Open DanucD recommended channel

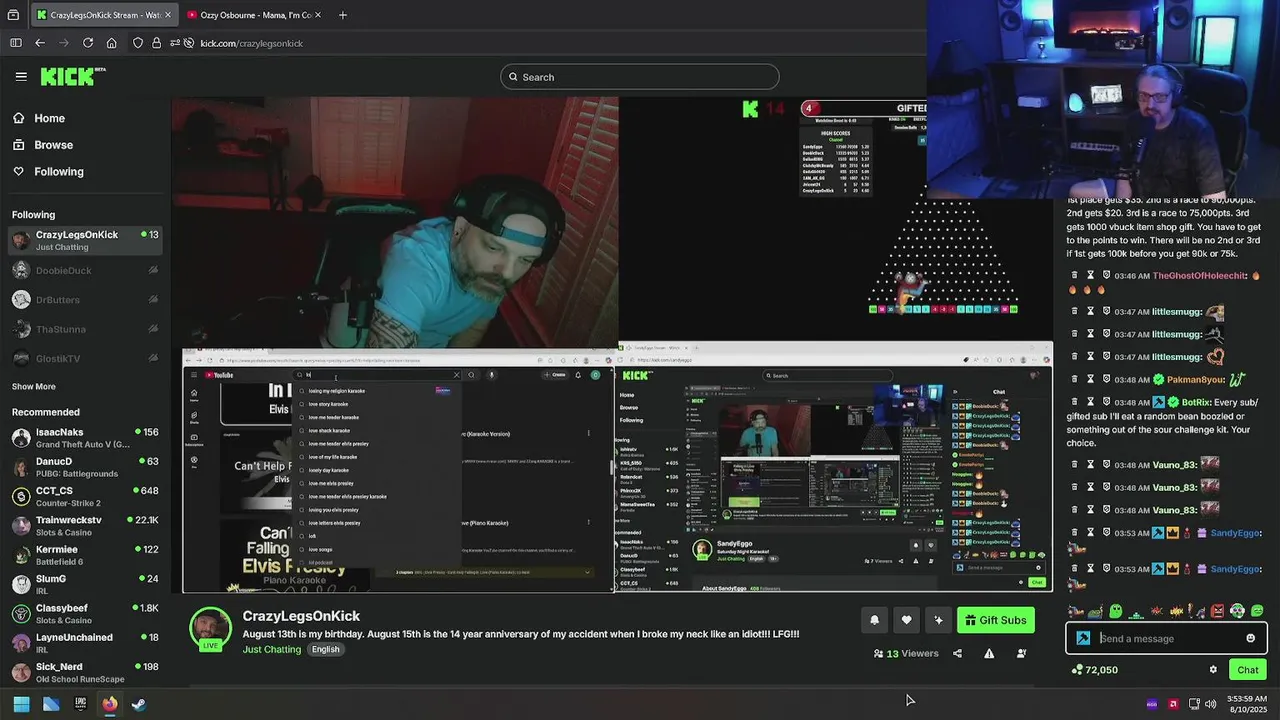click(x=85, y=467)
